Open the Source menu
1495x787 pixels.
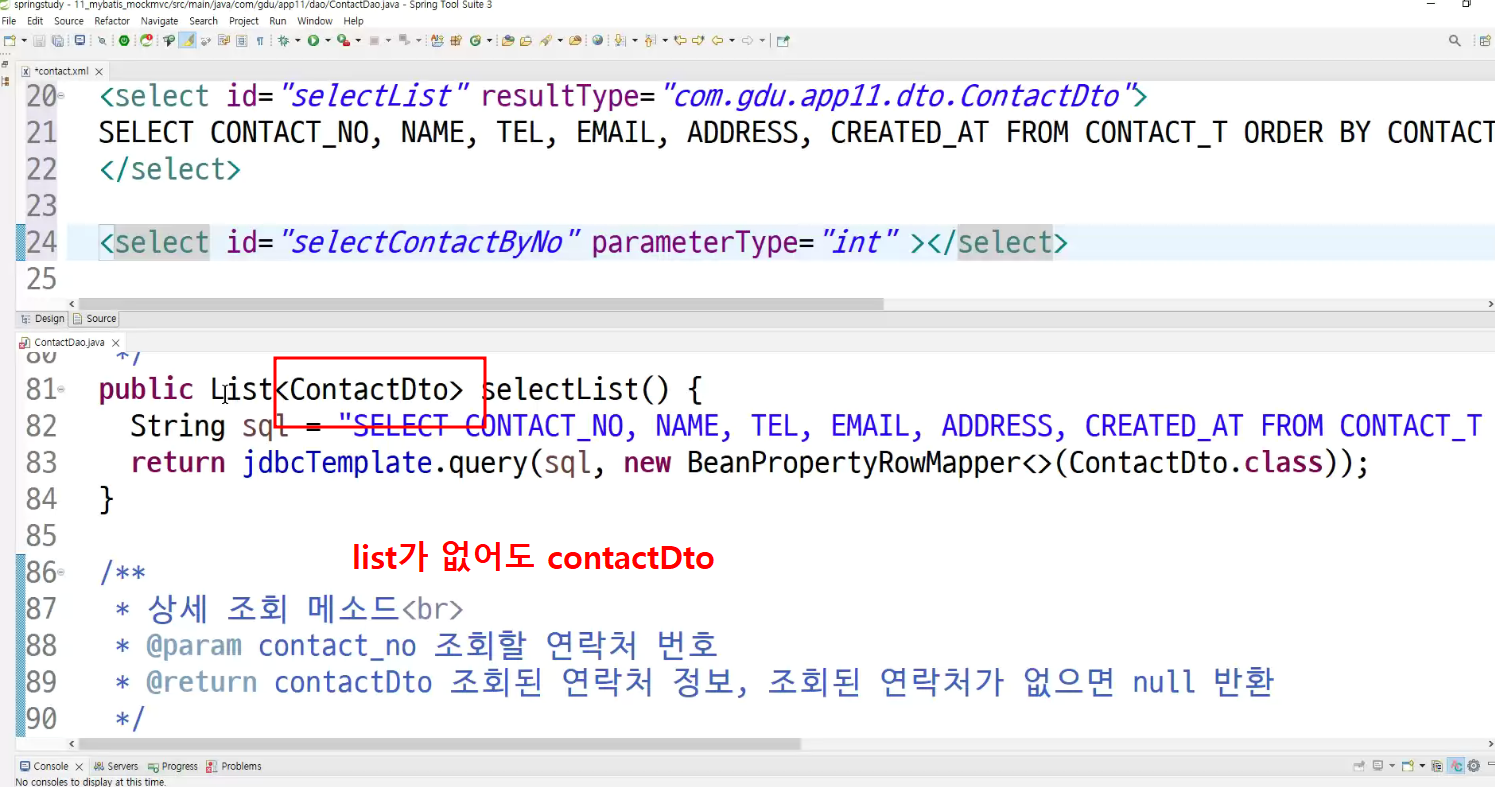pyautogui.click(x=69, y=21)
